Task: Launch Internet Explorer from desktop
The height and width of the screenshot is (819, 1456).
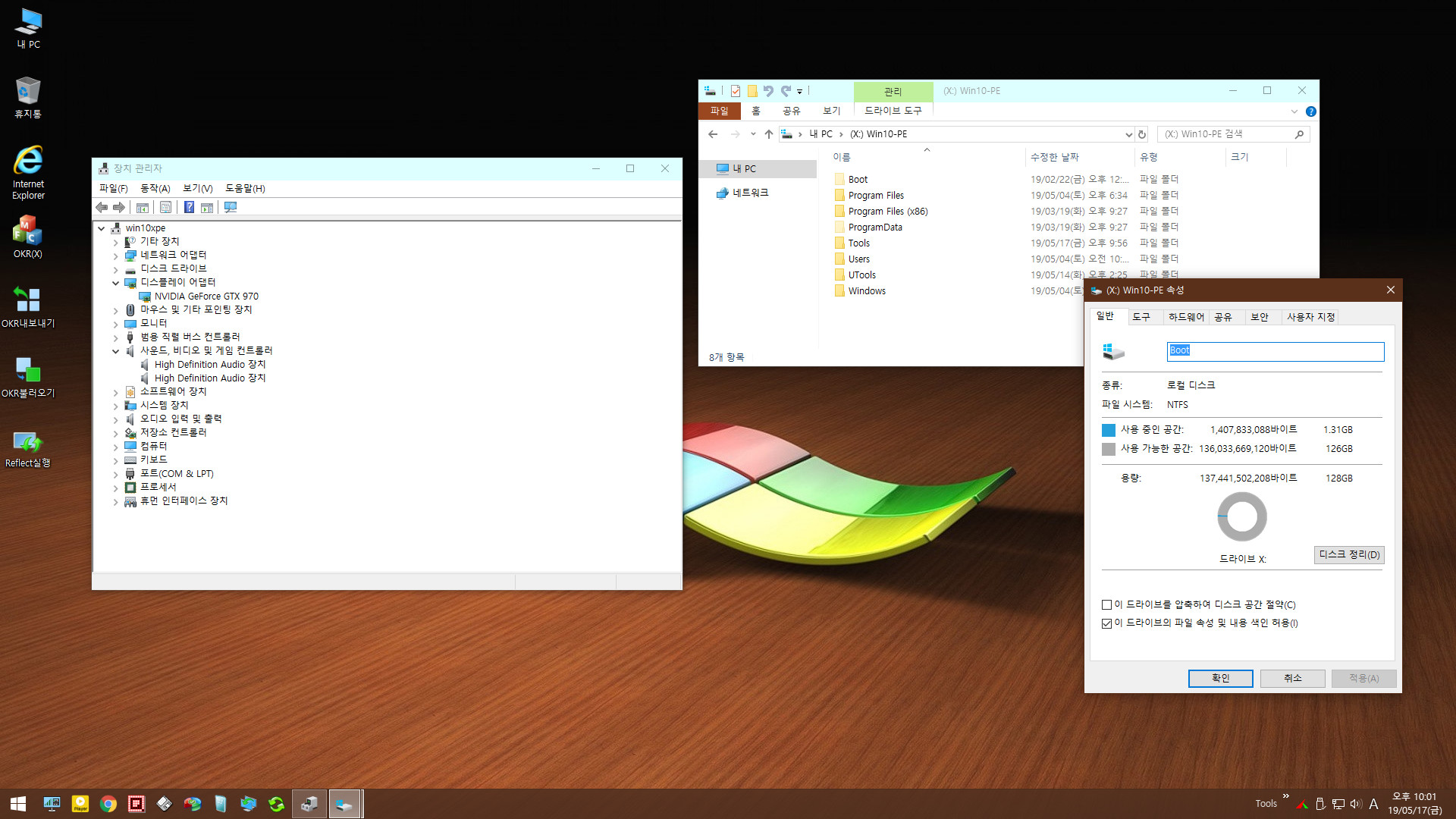Action: coord(29,173)
